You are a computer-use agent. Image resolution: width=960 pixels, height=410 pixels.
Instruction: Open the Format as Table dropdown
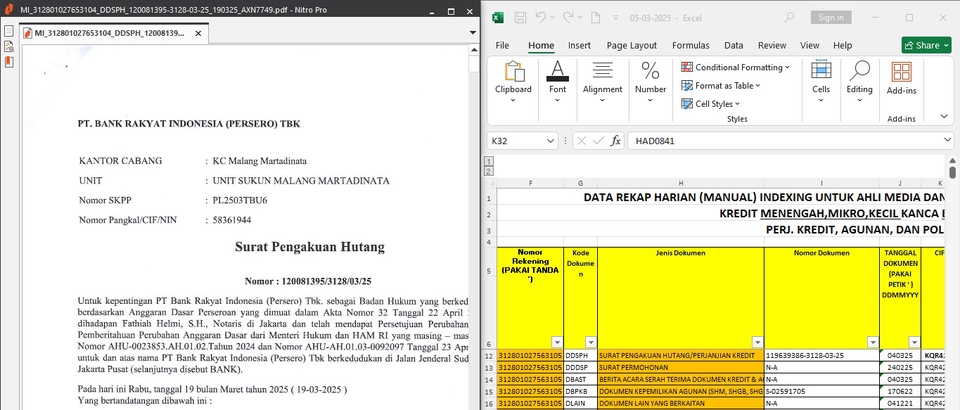tap(721, 86)
